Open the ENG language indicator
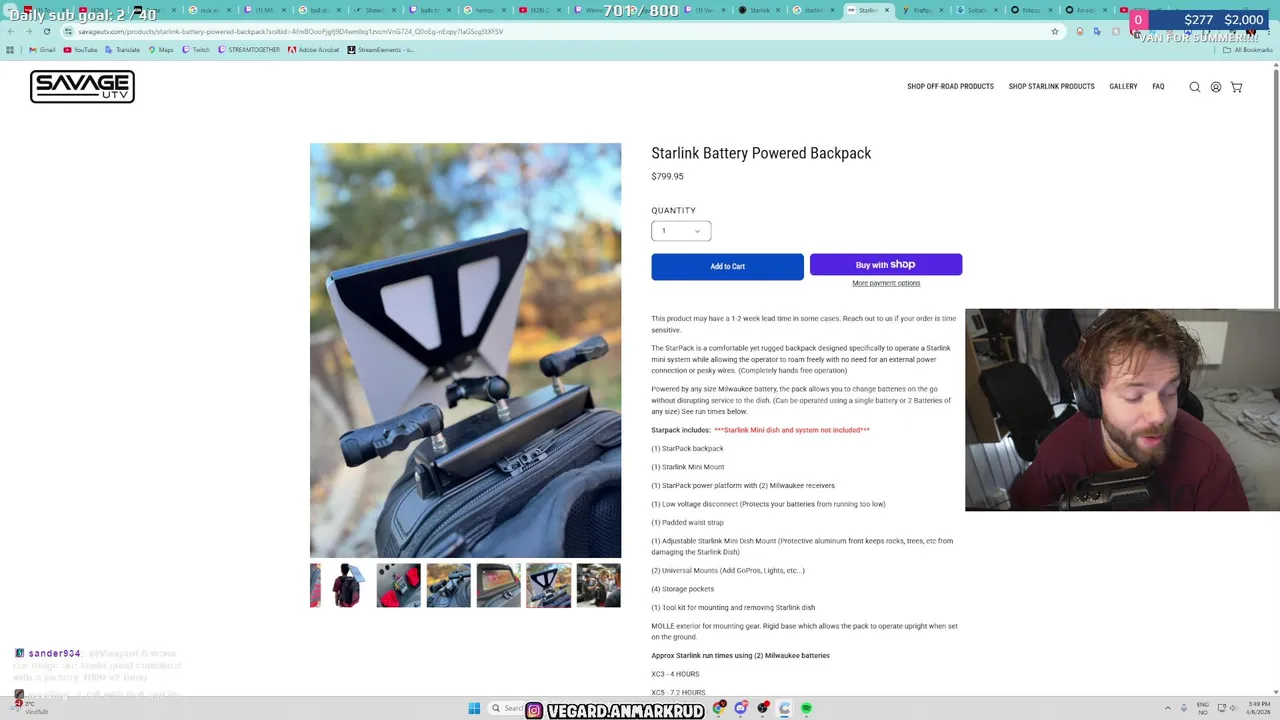 1203,708
